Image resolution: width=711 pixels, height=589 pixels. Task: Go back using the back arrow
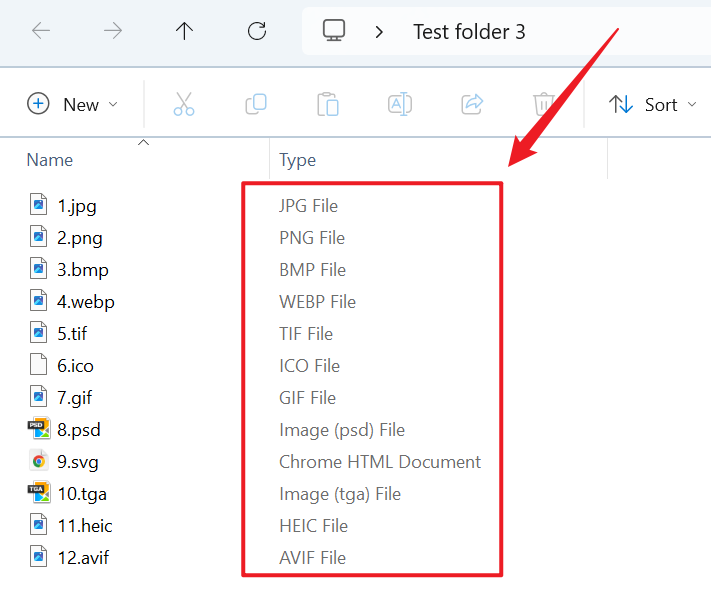click(x=41, y=31)
